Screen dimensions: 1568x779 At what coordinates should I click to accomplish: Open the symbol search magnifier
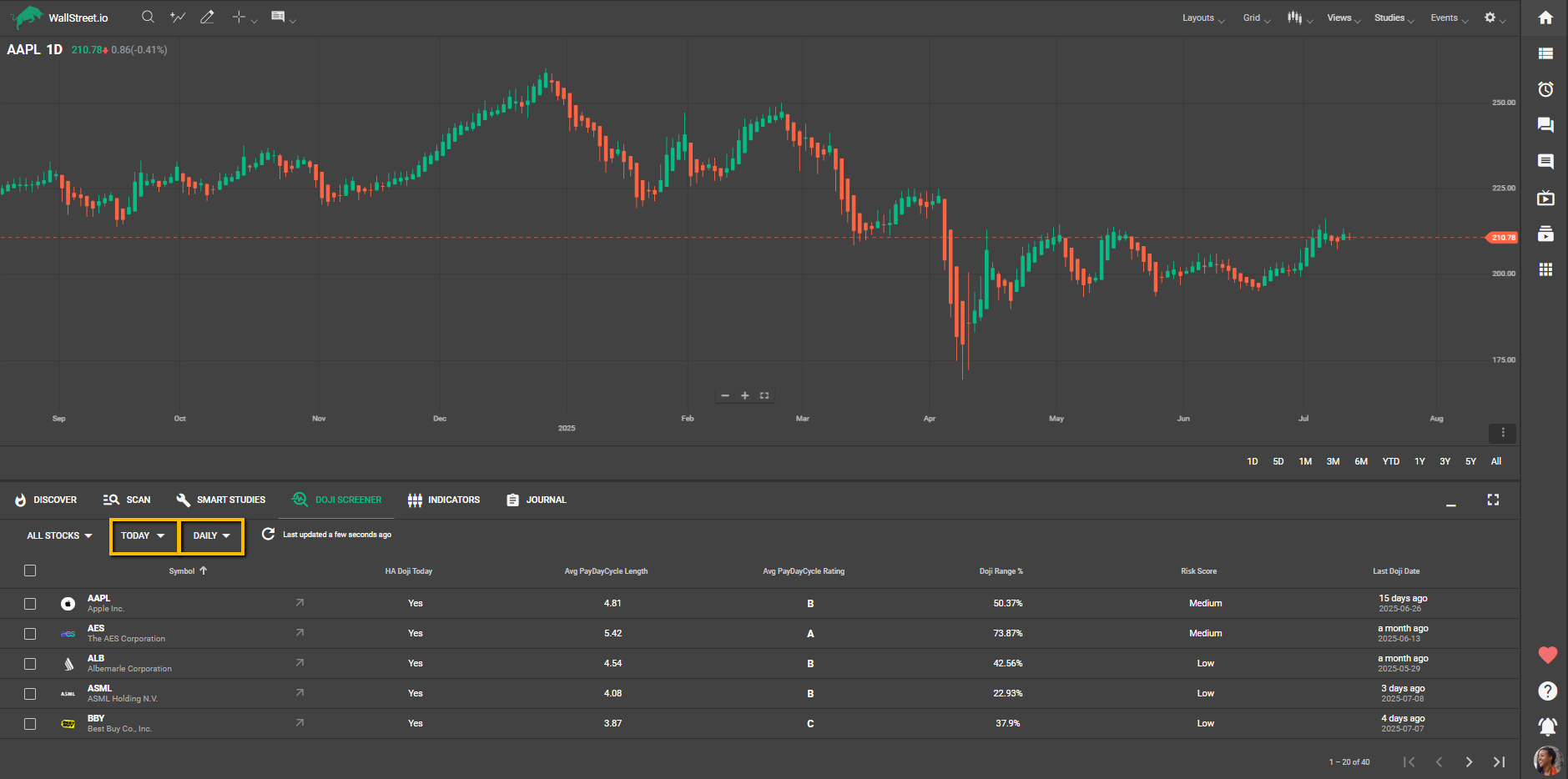148,17
